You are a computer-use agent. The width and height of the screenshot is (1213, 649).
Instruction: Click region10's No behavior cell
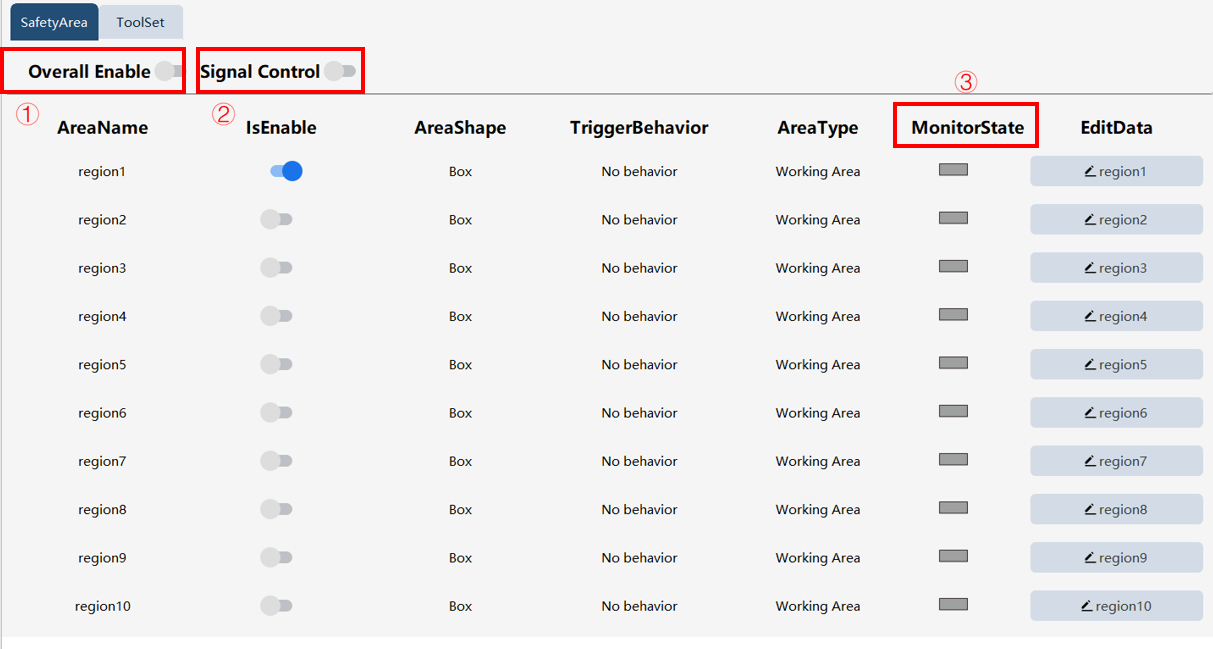point(639,605)
